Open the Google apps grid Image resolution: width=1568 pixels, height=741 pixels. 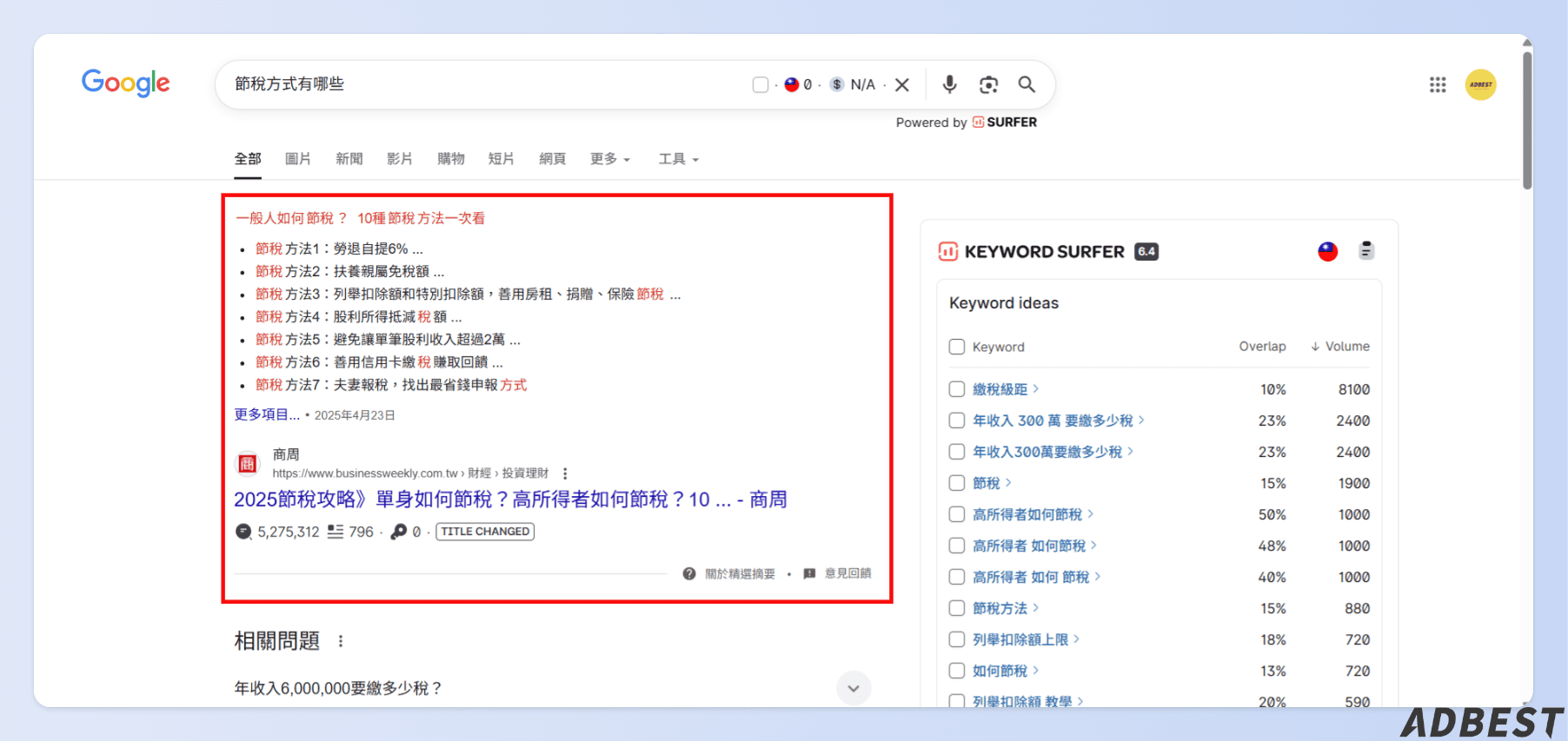(x=1438, y=84)
